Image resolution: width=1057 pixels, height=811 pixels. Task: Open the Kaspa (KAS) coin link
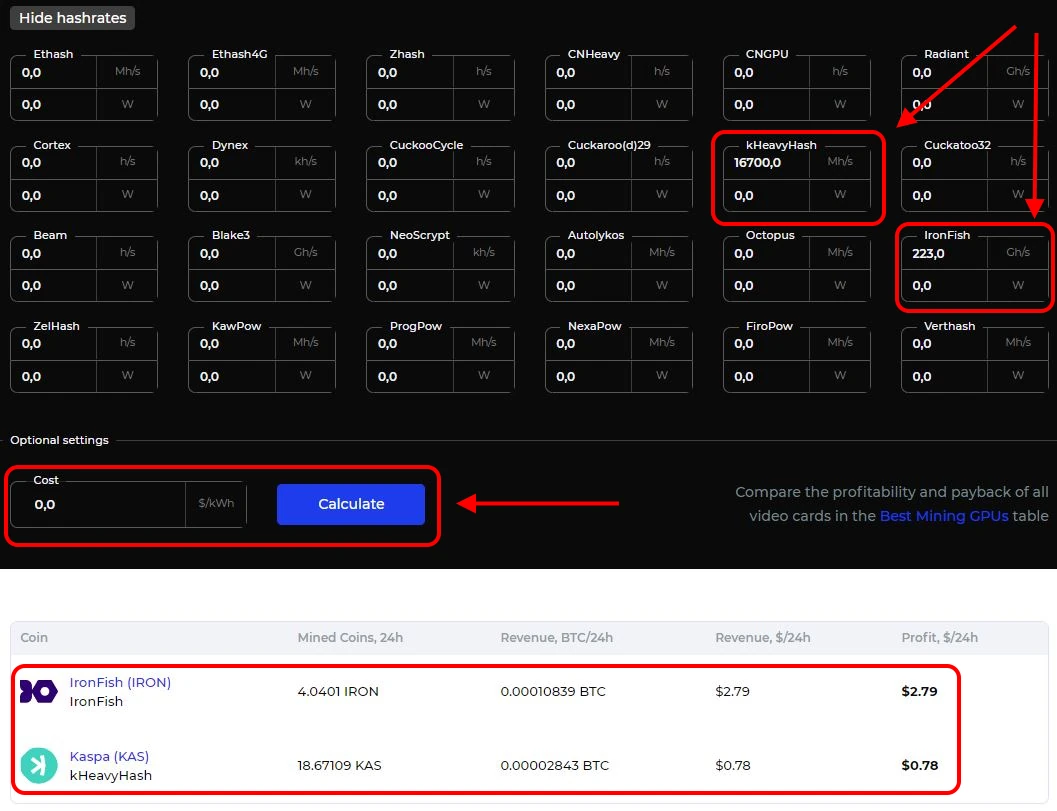(109, 756)
